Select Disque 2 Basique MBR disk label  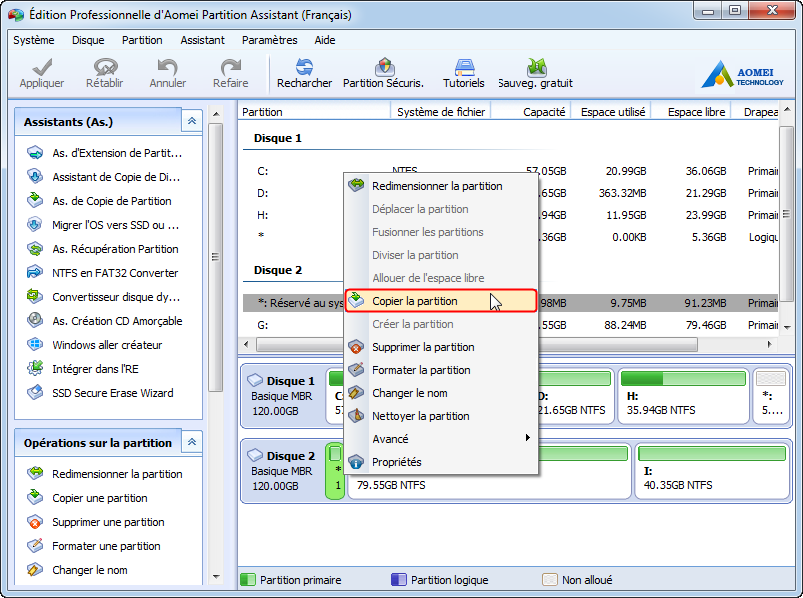pos(283,471)
